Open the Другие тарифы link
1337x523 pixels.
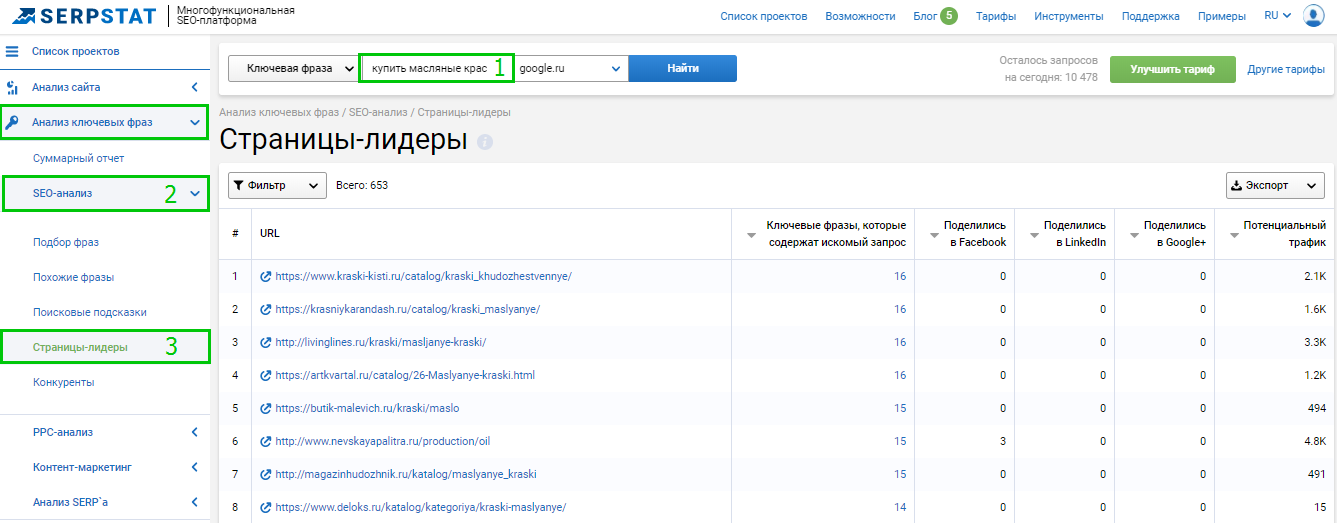pyautogui.click(x=1286, y=69)
